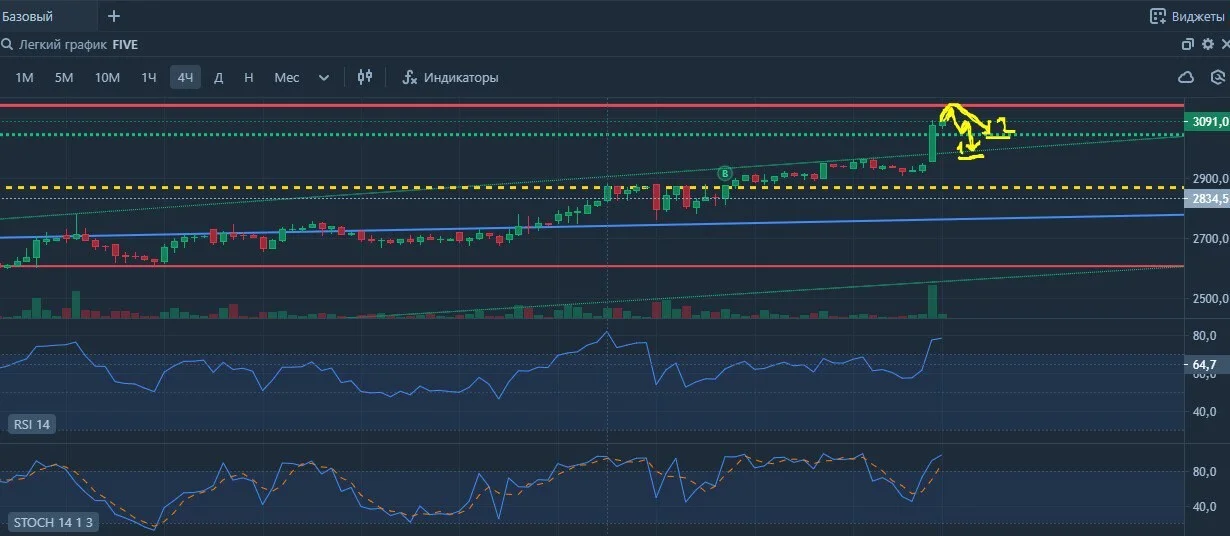Change chart type via candlestick icon
This screenshot has width=1230, height=536.
365,77
